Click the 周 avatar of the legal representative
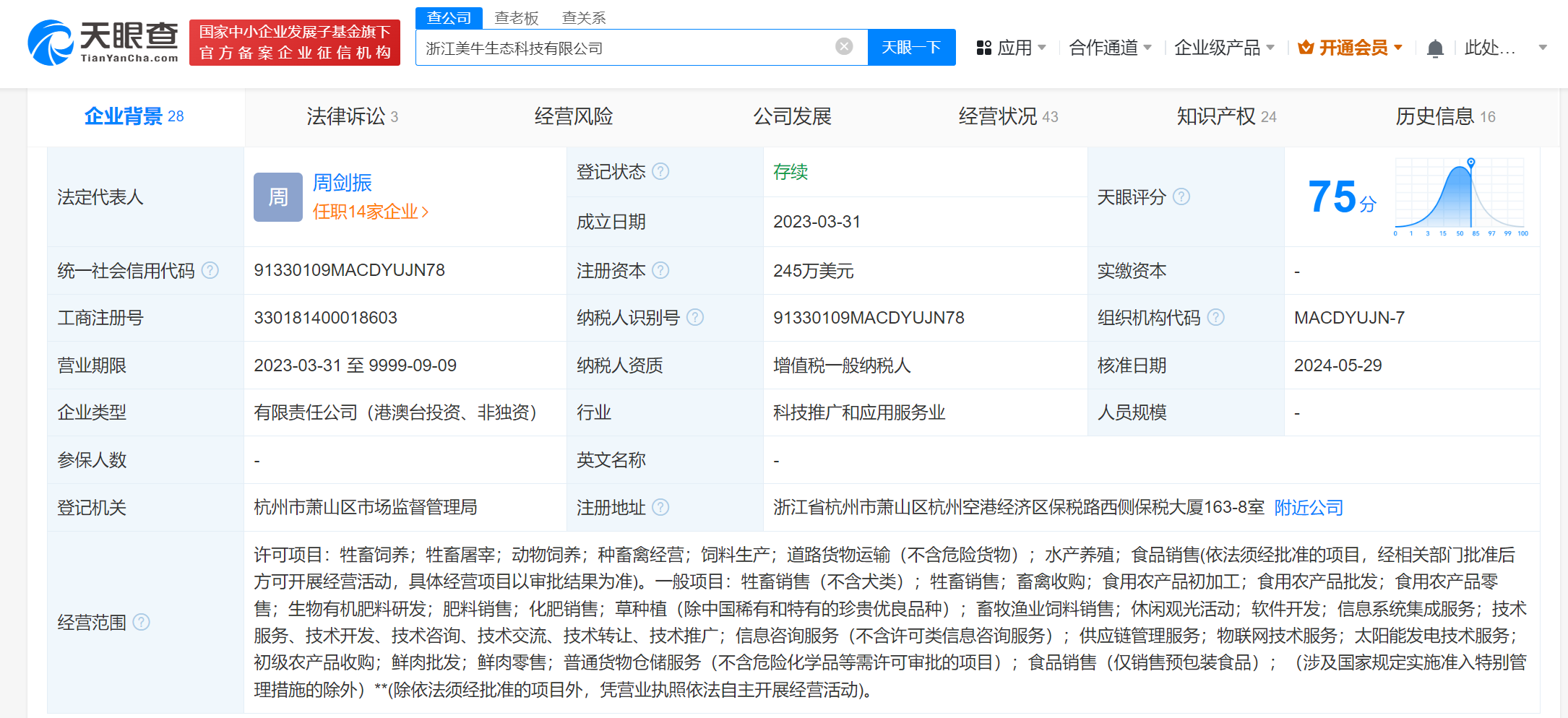 [277, 196]
